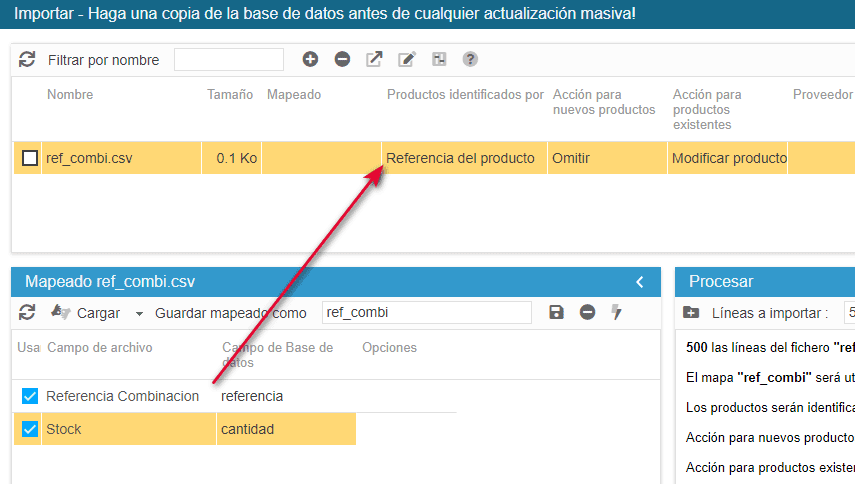Screen dimensions: 855x484
Task: Refresh the import file list
Action: (x=27, y=60)
